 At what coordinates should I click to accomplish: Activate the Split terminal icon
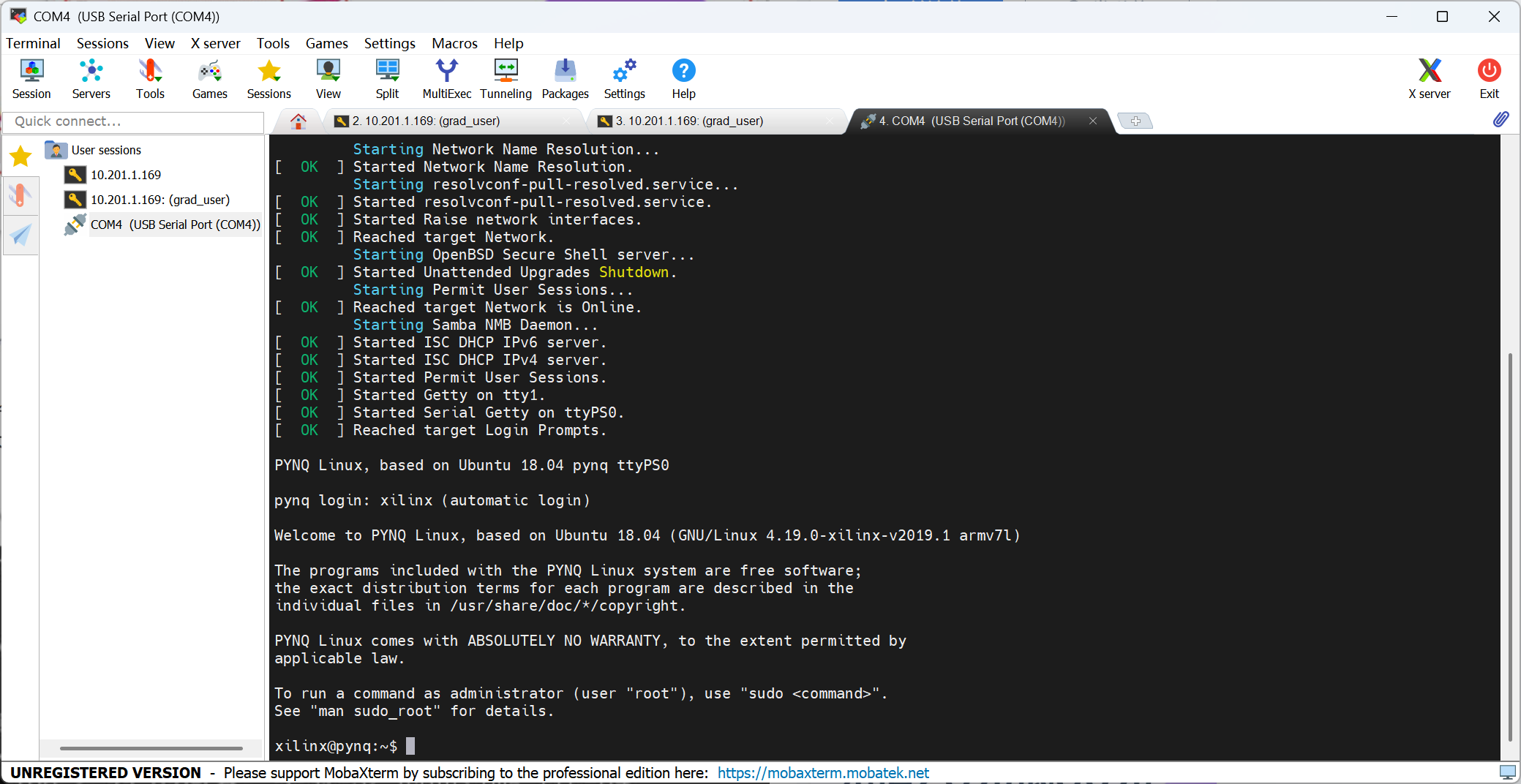[387, 79]
